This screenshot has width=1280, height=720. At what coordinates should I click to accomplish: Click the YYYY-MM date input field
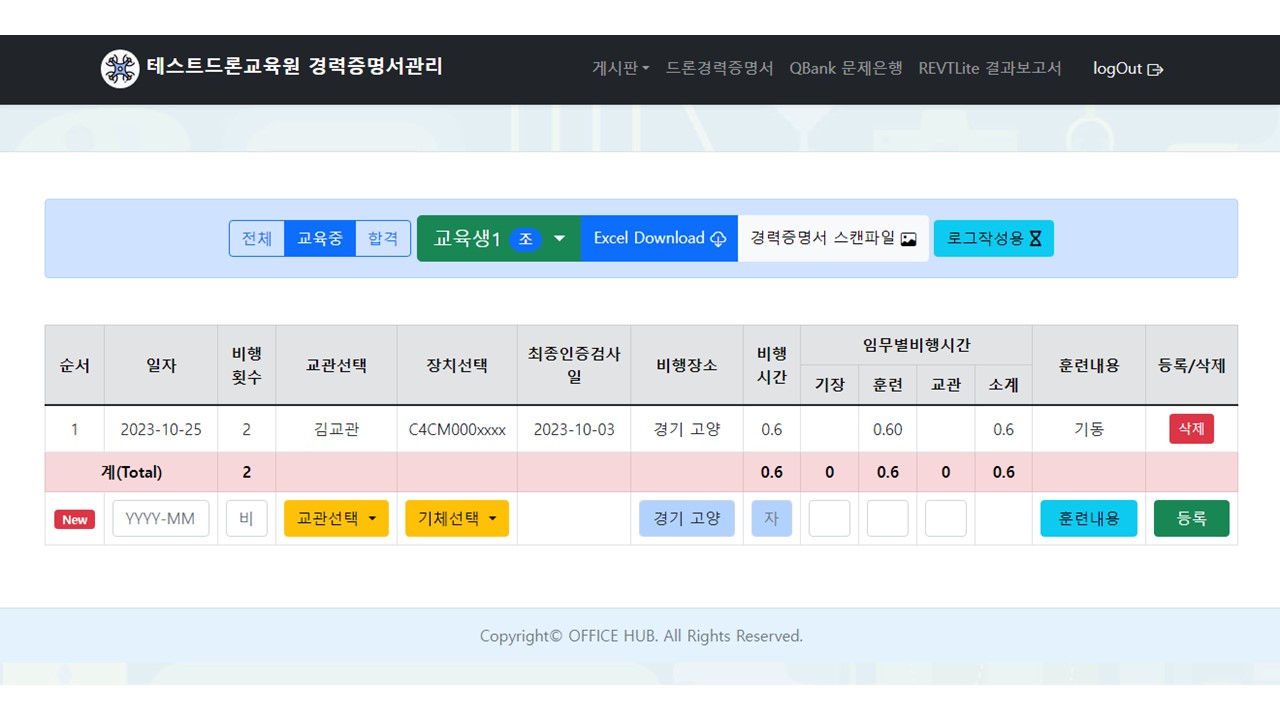161,519
